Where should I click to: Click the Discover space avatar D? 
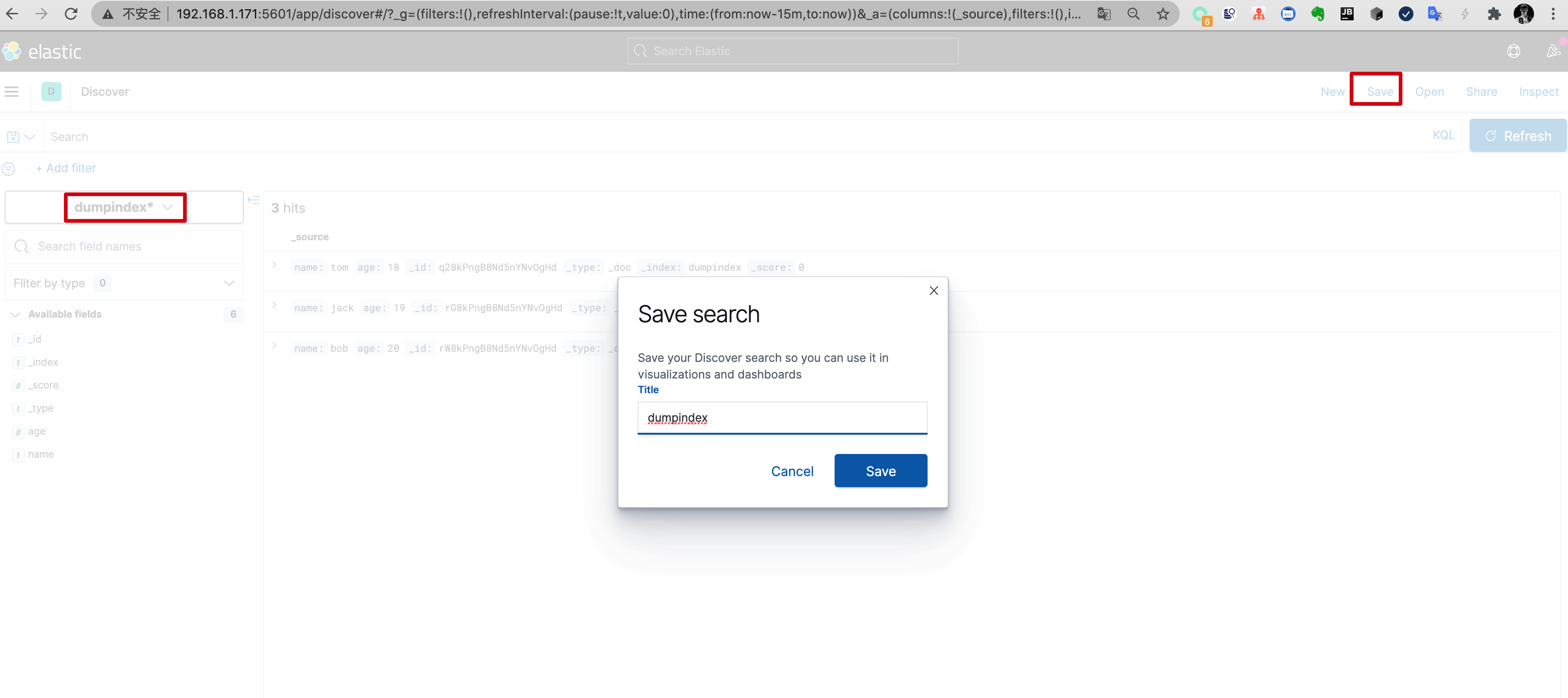click(51, 92)
